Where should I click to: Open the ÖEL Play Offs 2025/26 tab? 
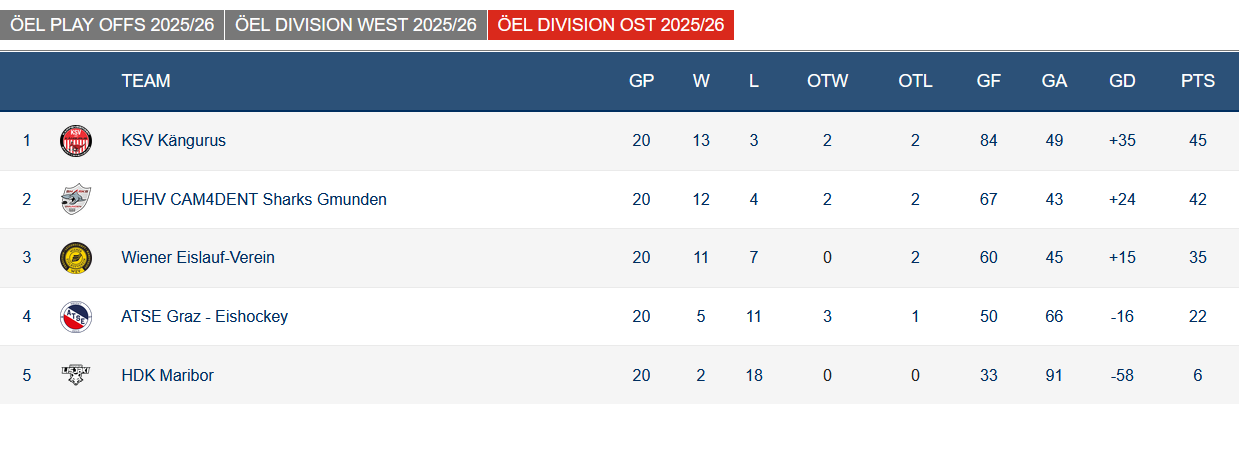pyautogui.click(x=112, y=25)
